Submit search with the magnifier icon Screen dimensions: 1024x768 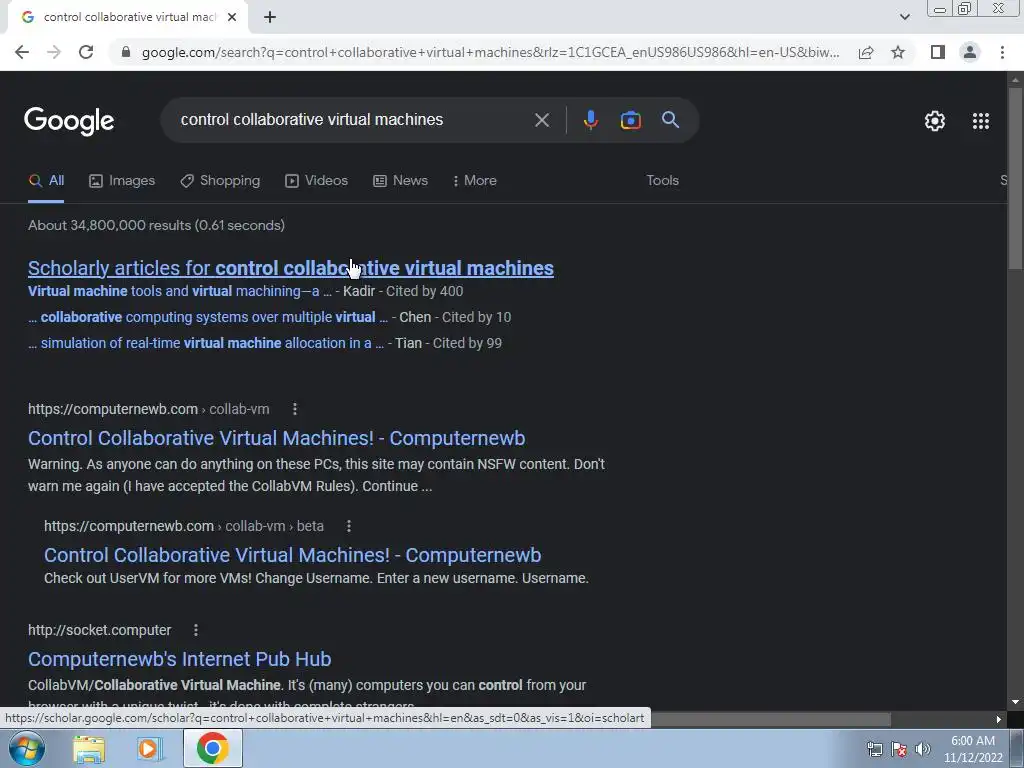coord(670,120)
